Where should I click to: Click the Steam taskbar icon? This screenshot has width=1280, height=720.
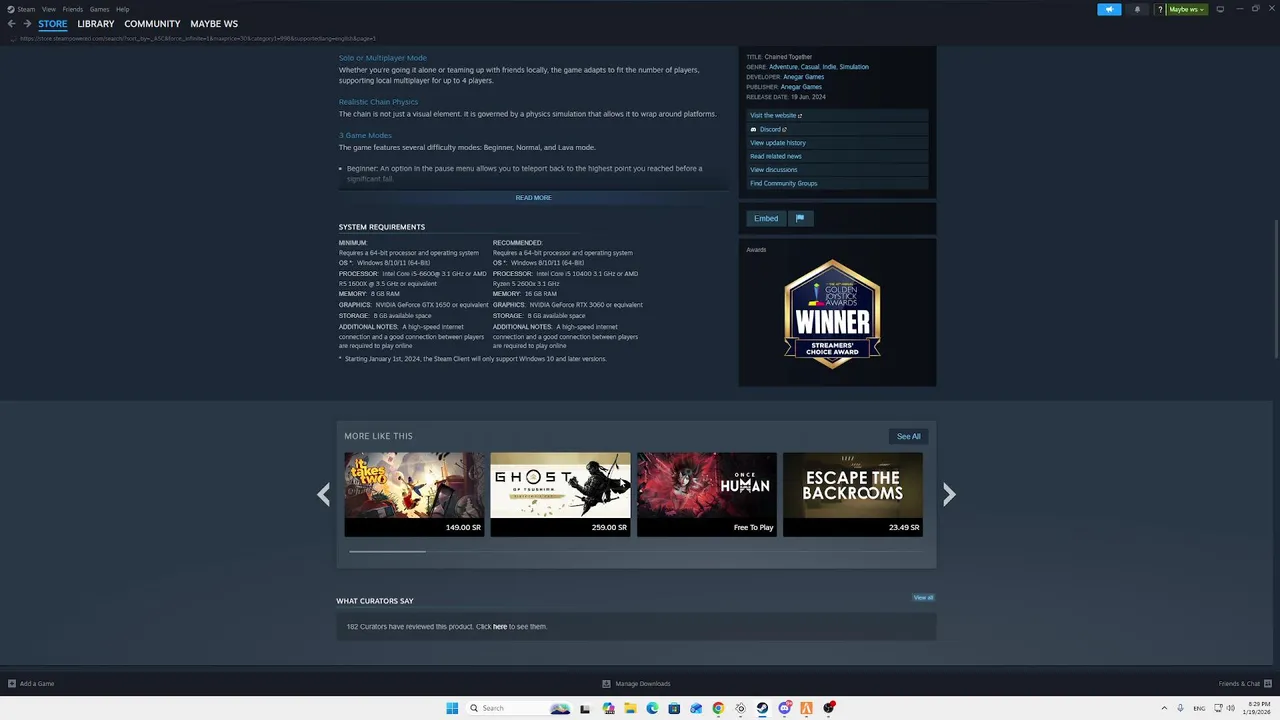[762, 708]
